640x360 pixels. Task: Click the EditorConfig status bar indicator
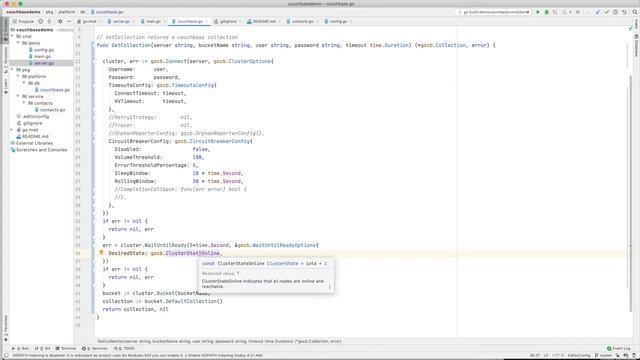(x=579, y=356)
